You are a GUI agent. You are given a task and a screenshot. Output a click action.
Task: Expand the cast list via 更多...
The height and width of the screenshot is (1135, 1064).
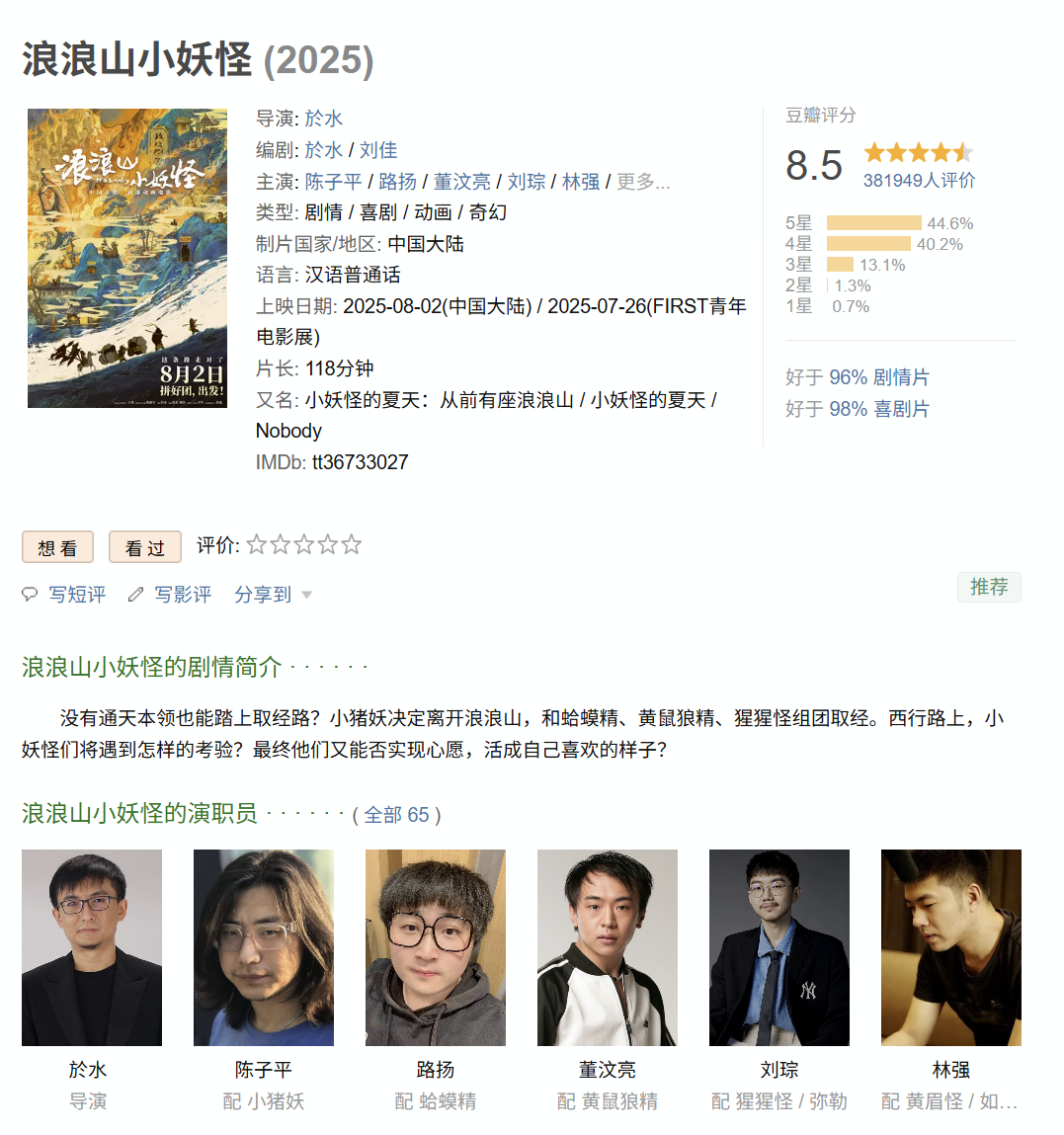(643, 182)
